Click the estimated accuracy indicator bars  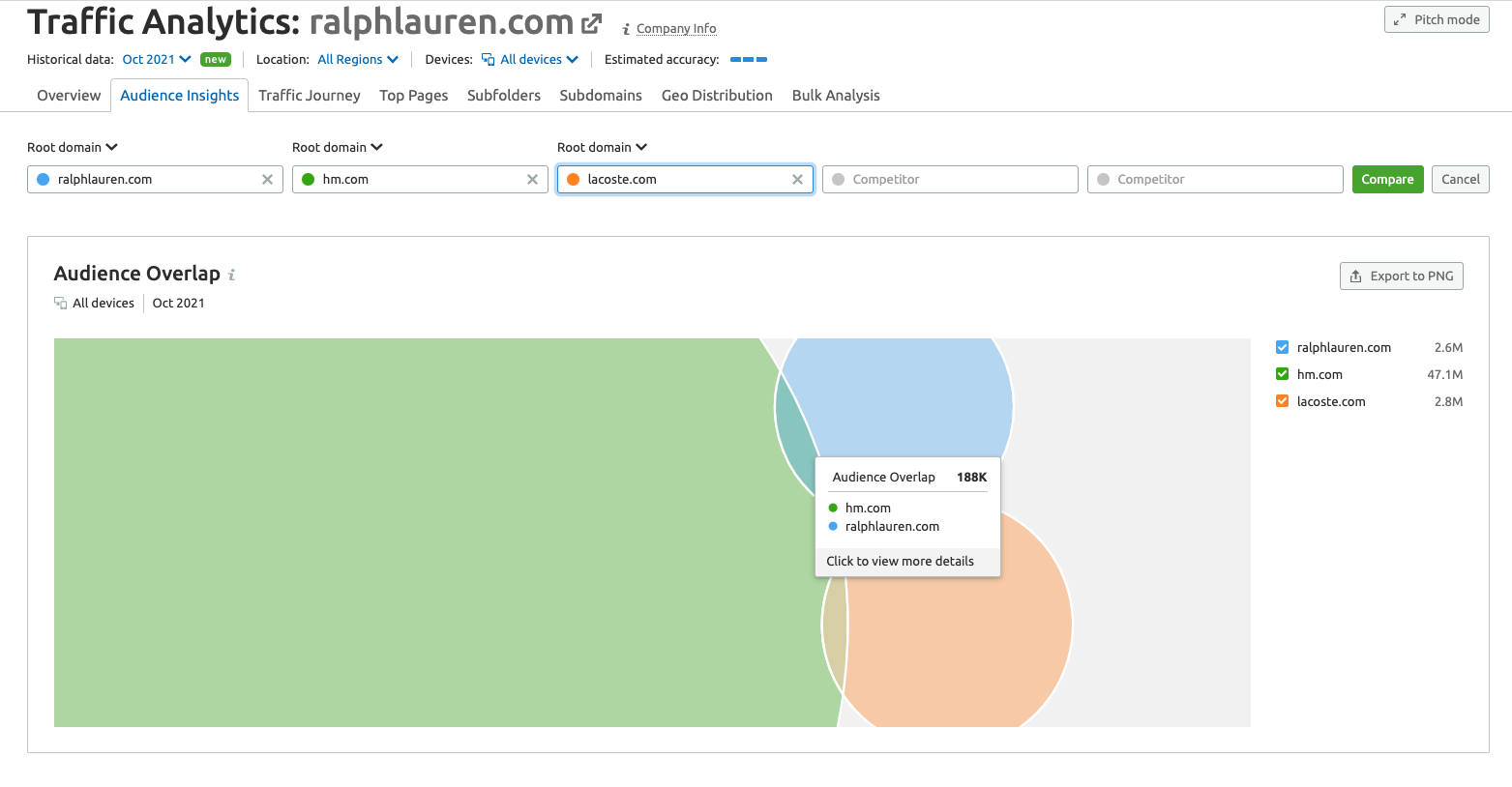749,60
